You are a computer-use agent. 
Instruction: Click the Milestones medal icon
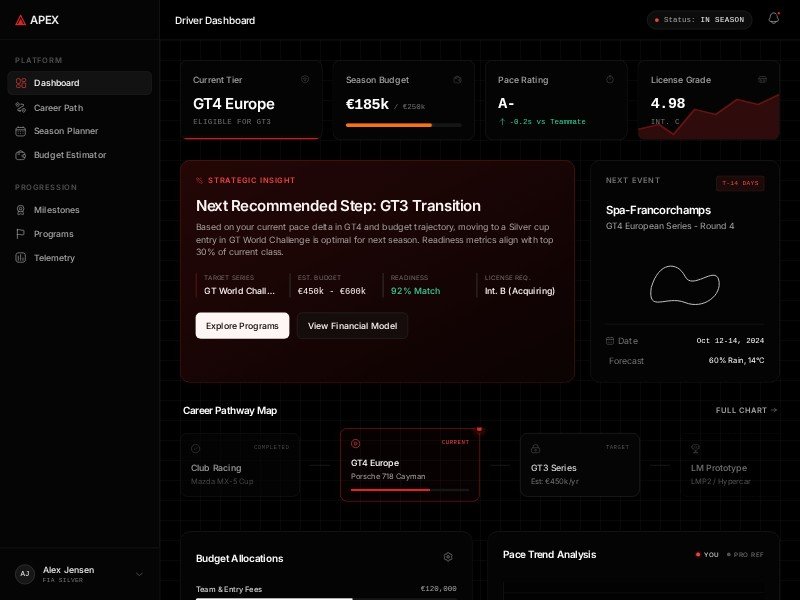pyautogui.click(x=22, y=210)
